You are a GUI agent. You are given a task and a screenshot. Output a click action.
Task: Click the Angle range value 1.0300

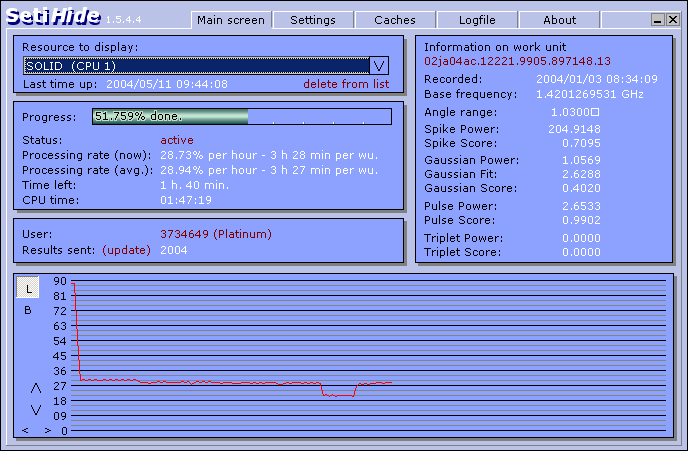coord(575,112)
